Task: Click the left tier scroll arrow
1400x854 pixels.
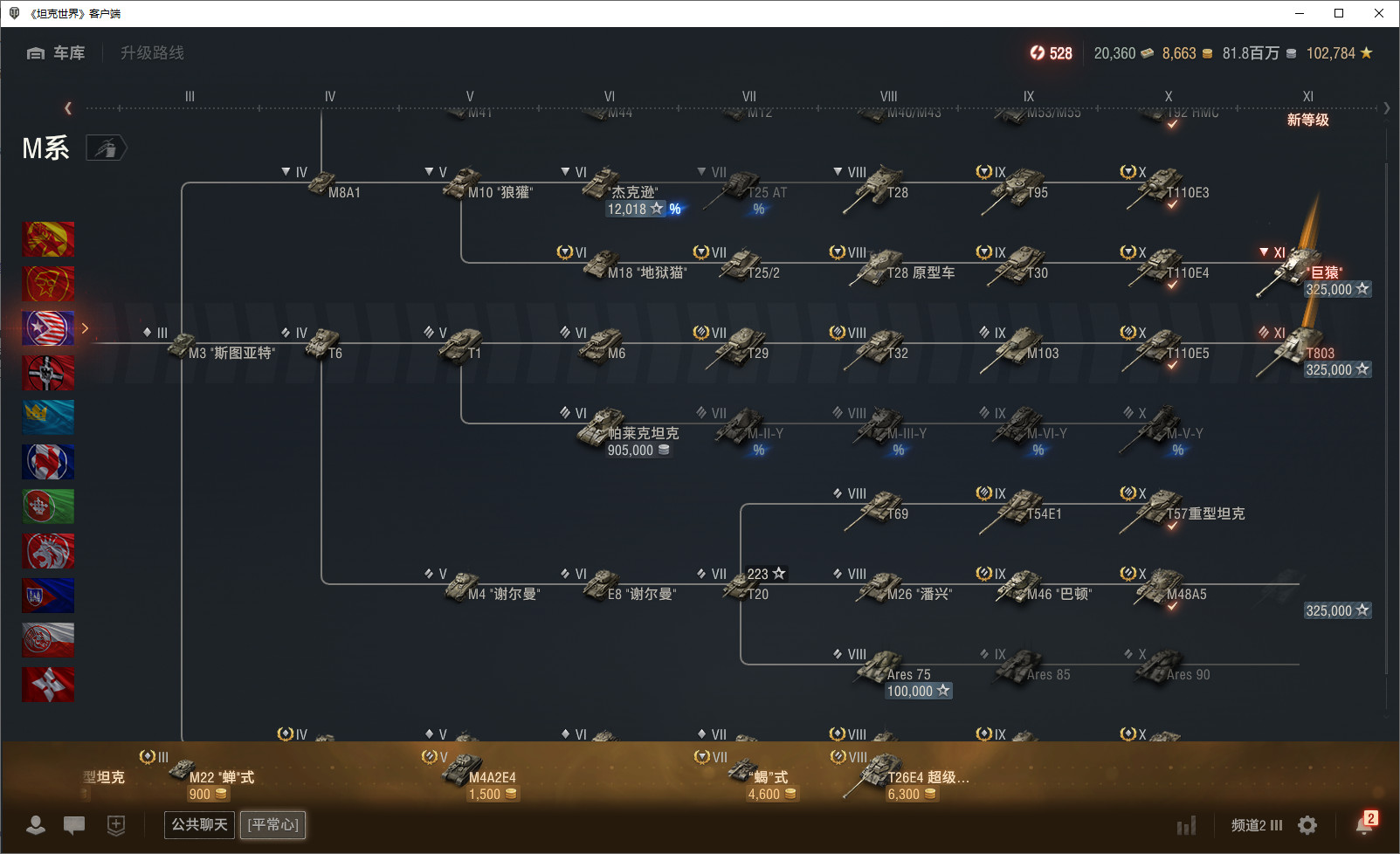Action: coord(68,108)
